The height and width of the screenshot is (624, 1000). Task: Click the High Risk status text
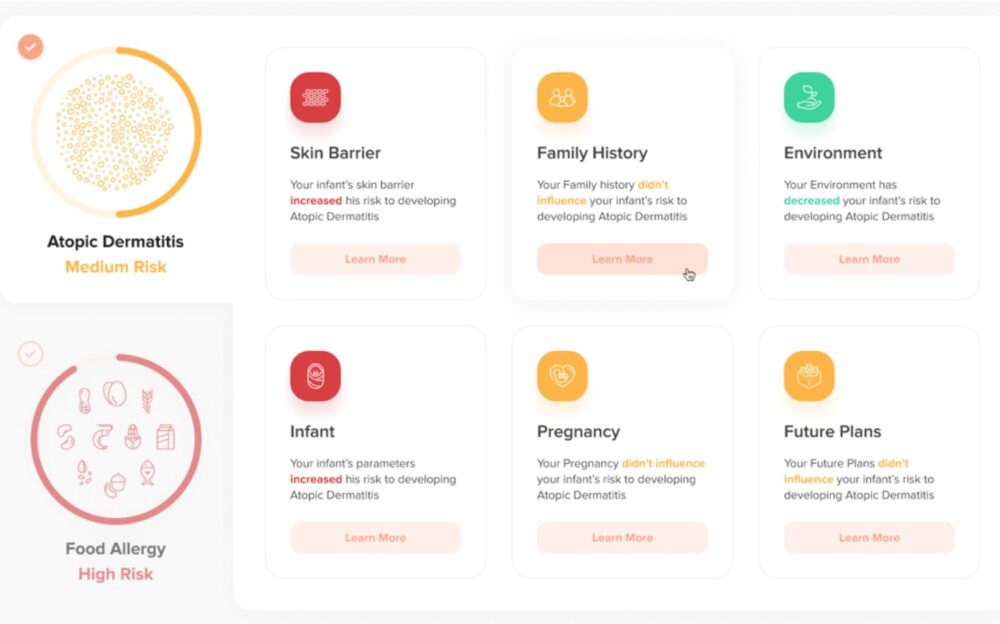coord(116,574)
